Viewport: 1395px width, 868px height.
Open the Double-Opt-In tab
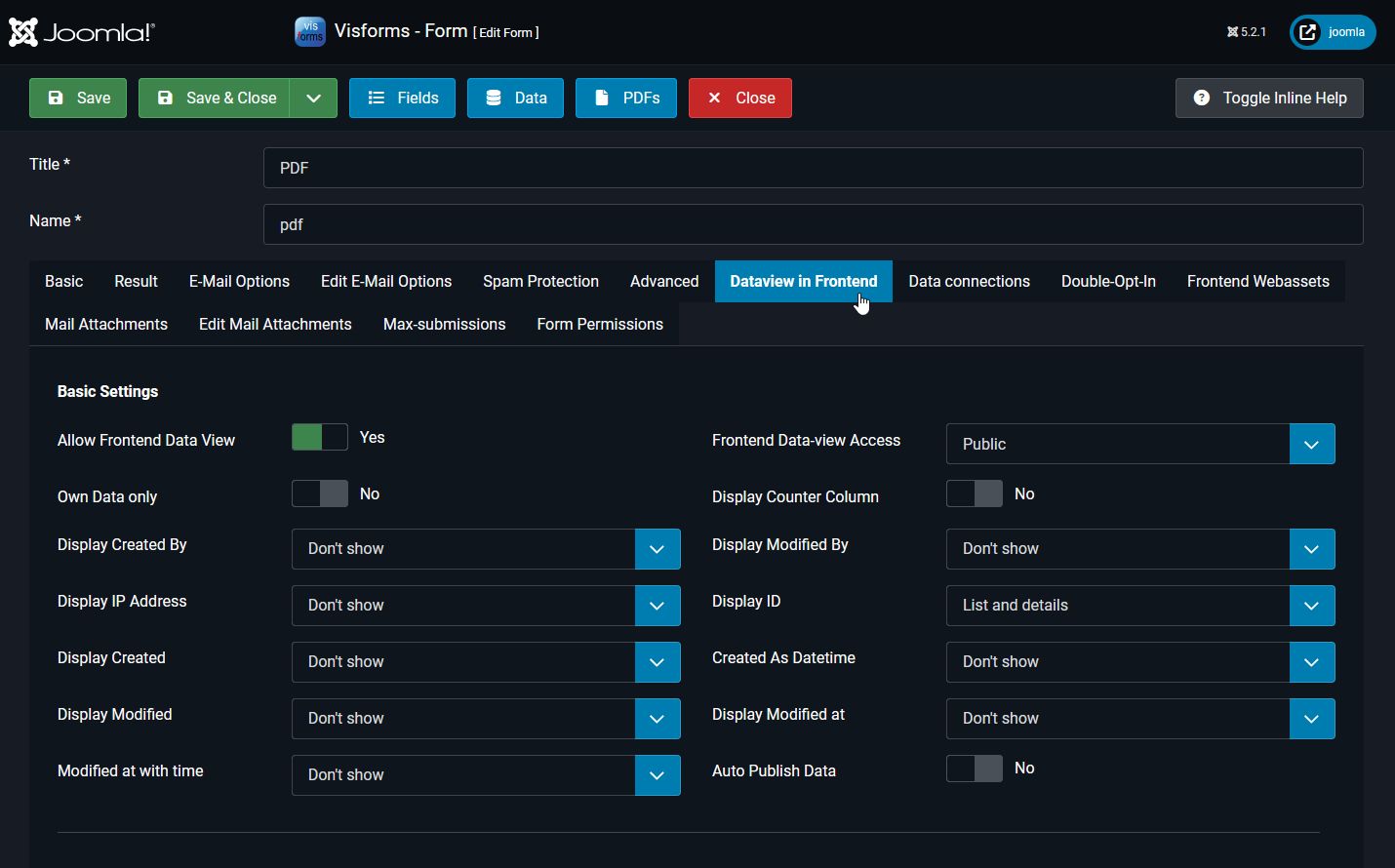(x=1108, y=281)
